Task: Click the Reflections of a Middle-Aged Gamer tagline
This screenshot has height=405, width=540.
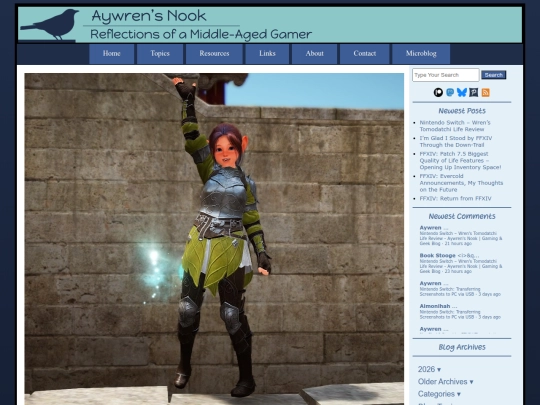Action: [x=201, y=34]
